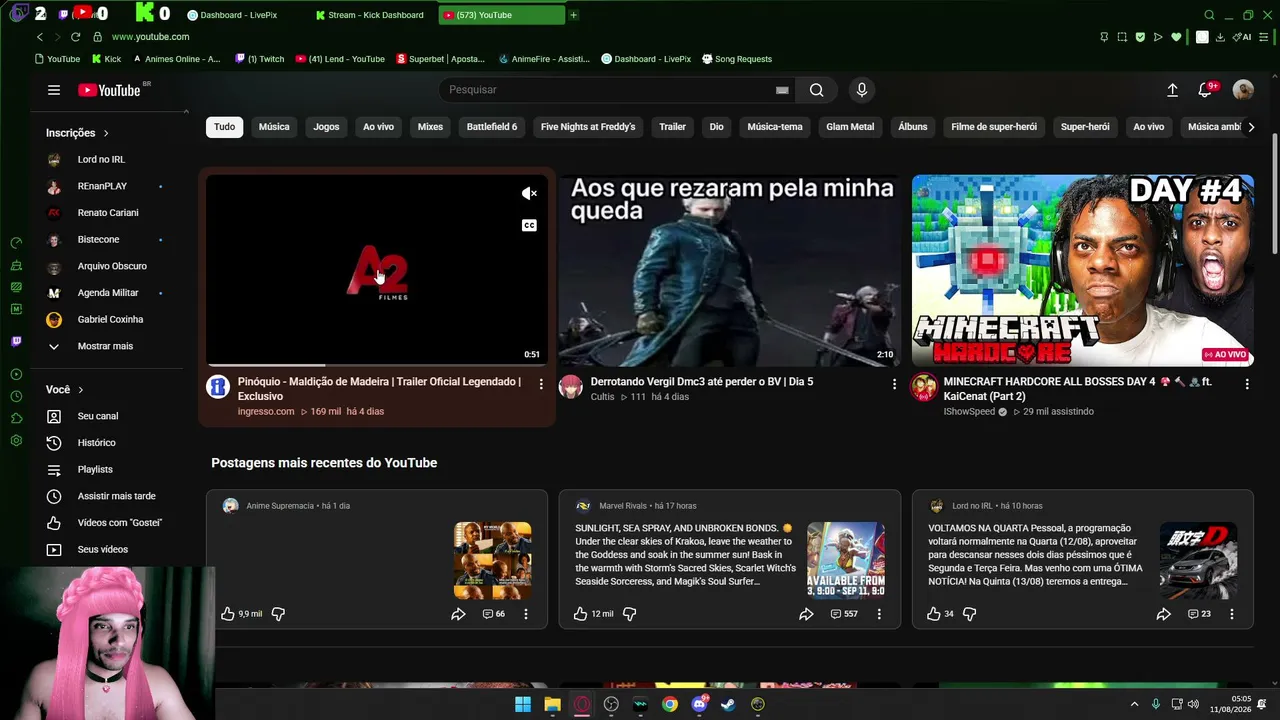
Task: Open options for the Pinóquio trailer video
Action: pyautogui.click(x=541, y=384)
